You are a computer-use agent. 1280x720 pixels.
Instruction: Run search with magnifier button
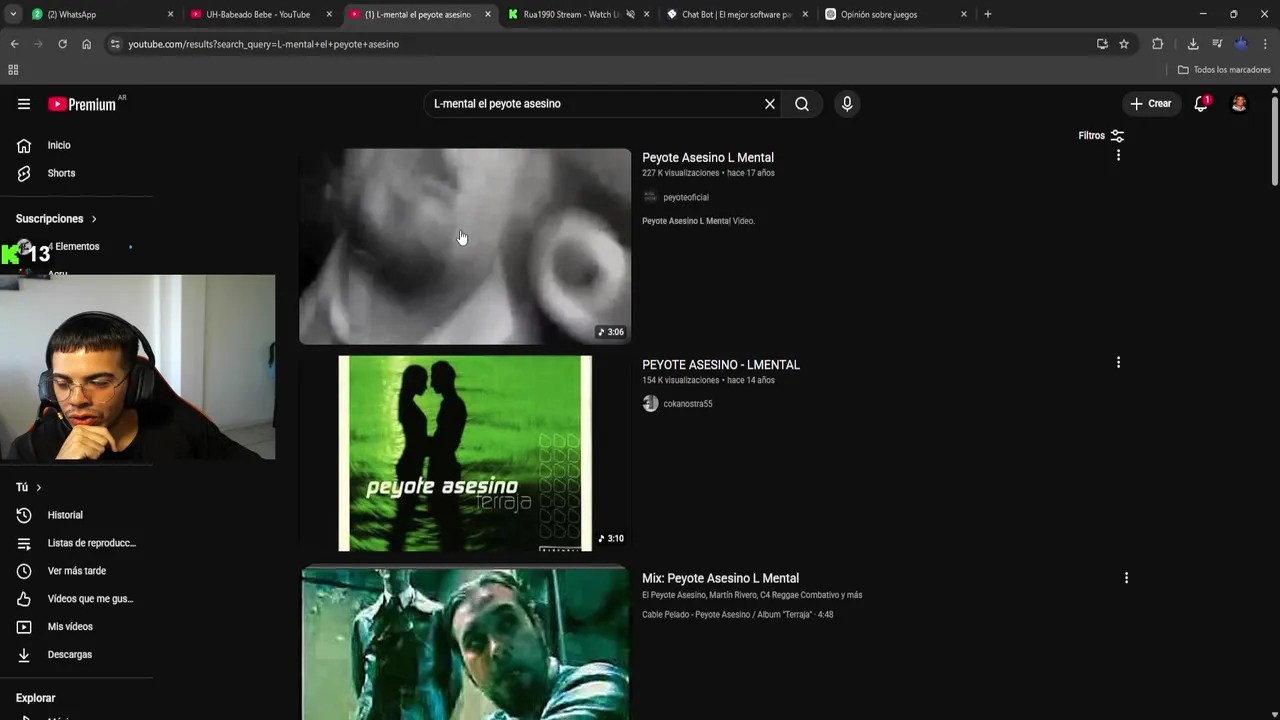point(802,104)
